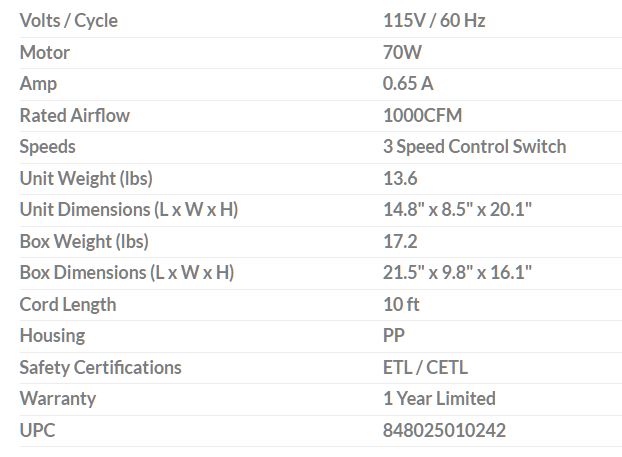
Task: Click the Box Weight (lbs) label
Action: click(84, 241)
